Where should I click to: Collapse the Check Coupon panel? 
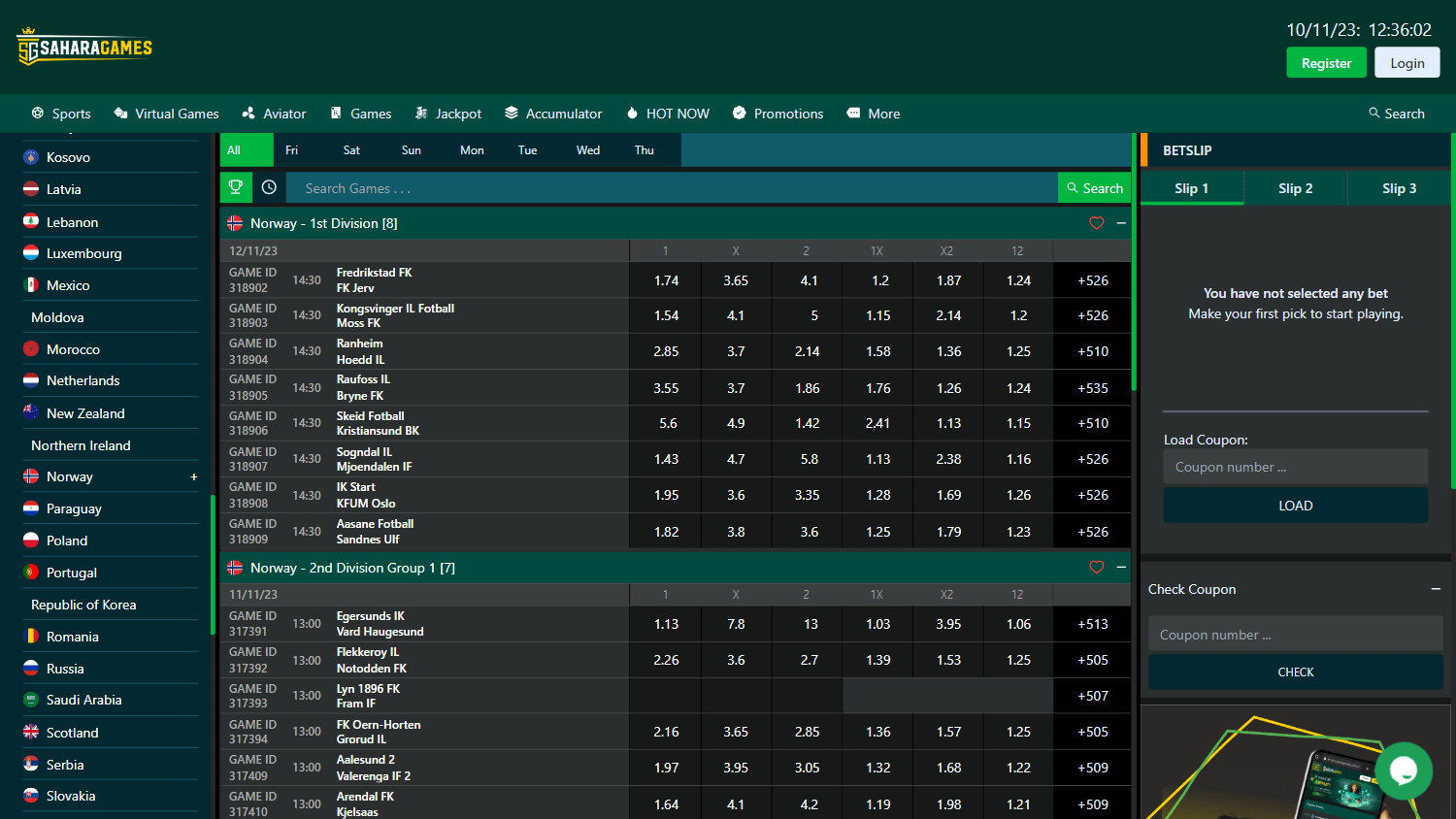[1436, 589]
